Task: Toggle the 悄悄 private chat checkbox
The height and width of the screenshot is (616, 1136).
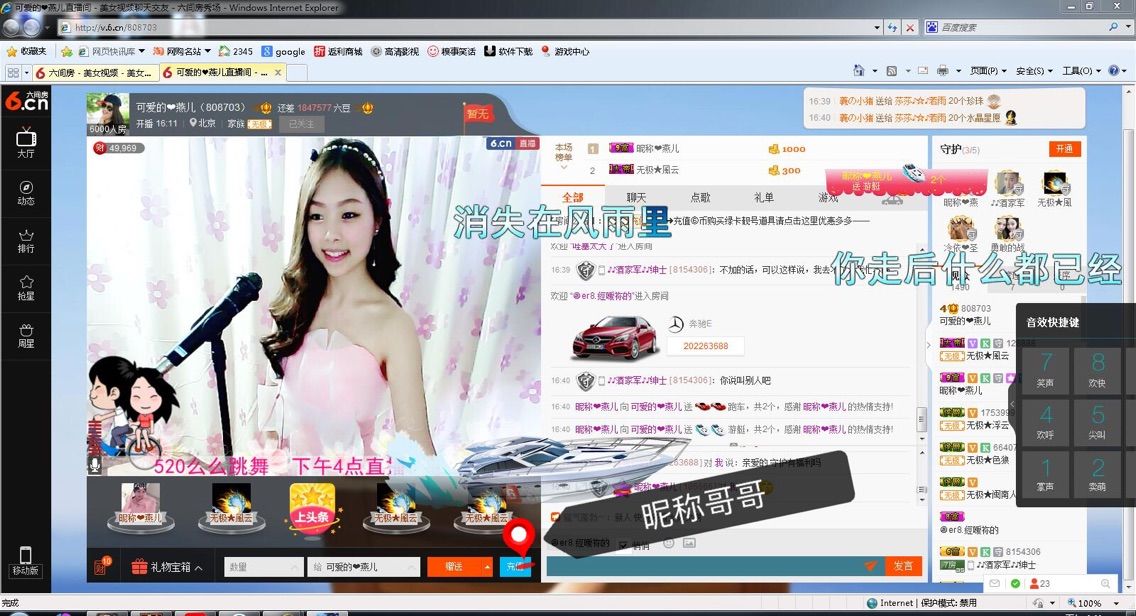Action: (623, 545)
